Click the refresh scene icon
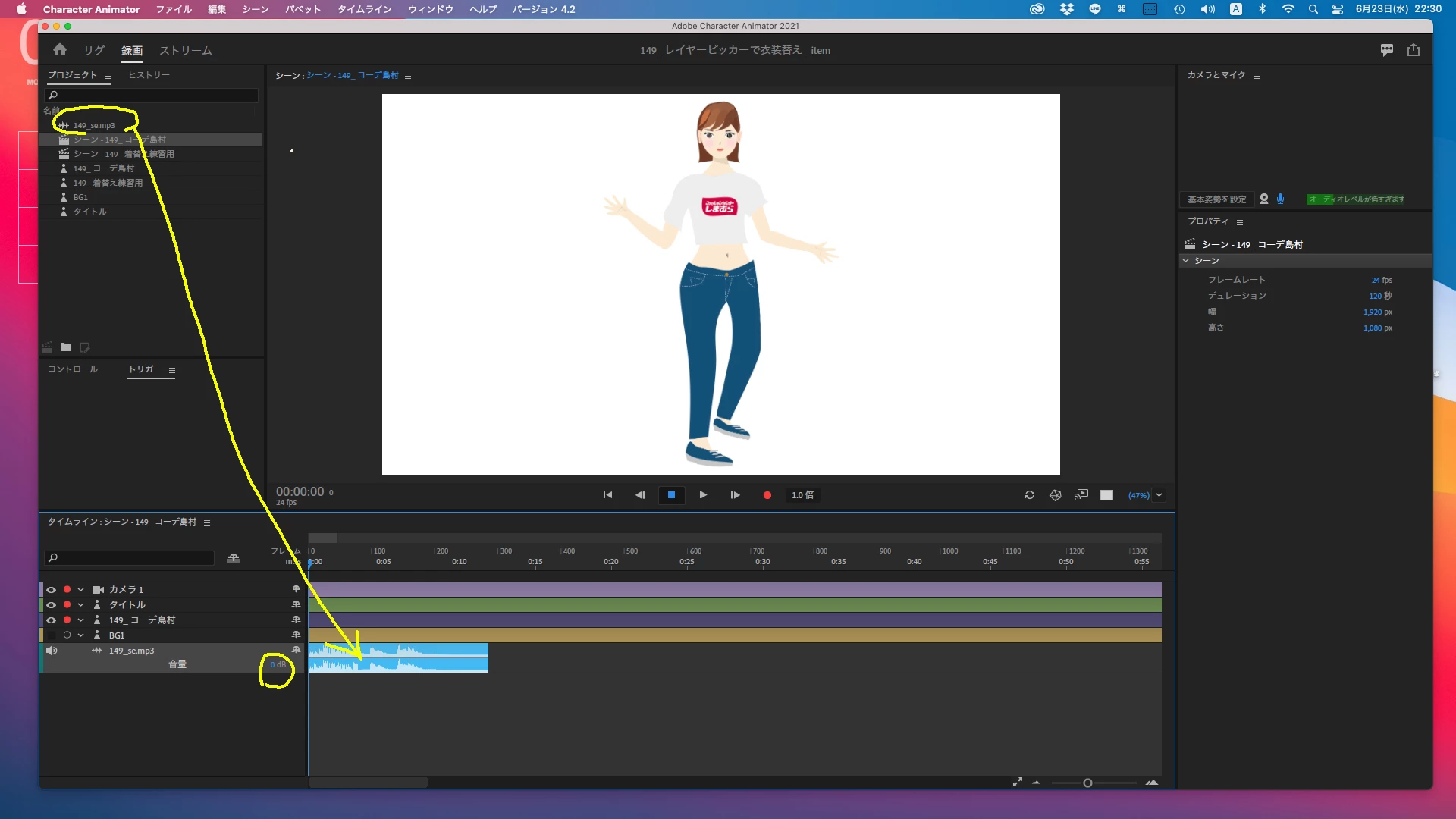This screenshot has width=1456, height=819. pyautogui.click(x=1029, y=495)
